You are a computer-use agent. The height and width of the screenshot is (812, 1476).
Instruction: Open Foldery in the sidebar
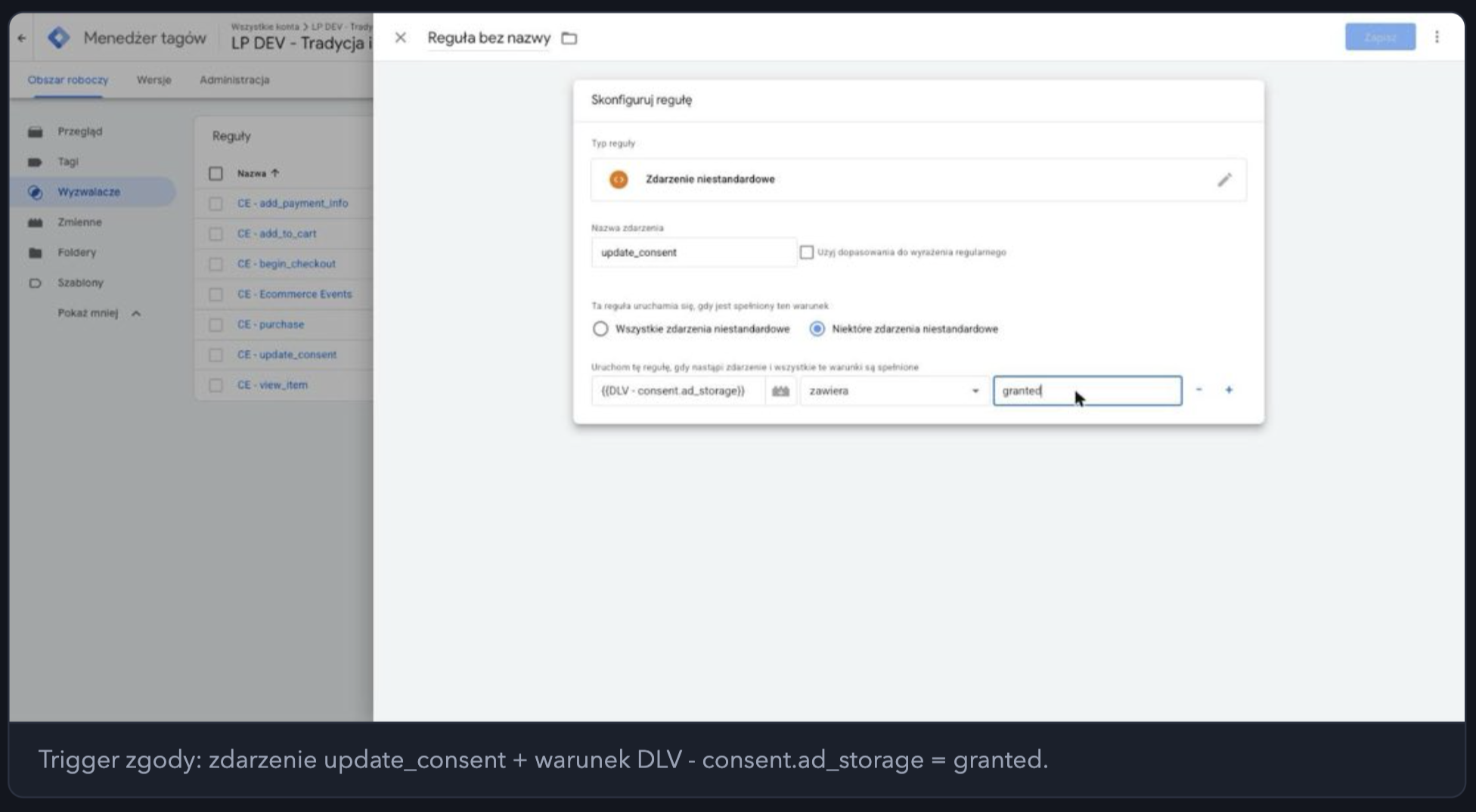coord(77,253)
